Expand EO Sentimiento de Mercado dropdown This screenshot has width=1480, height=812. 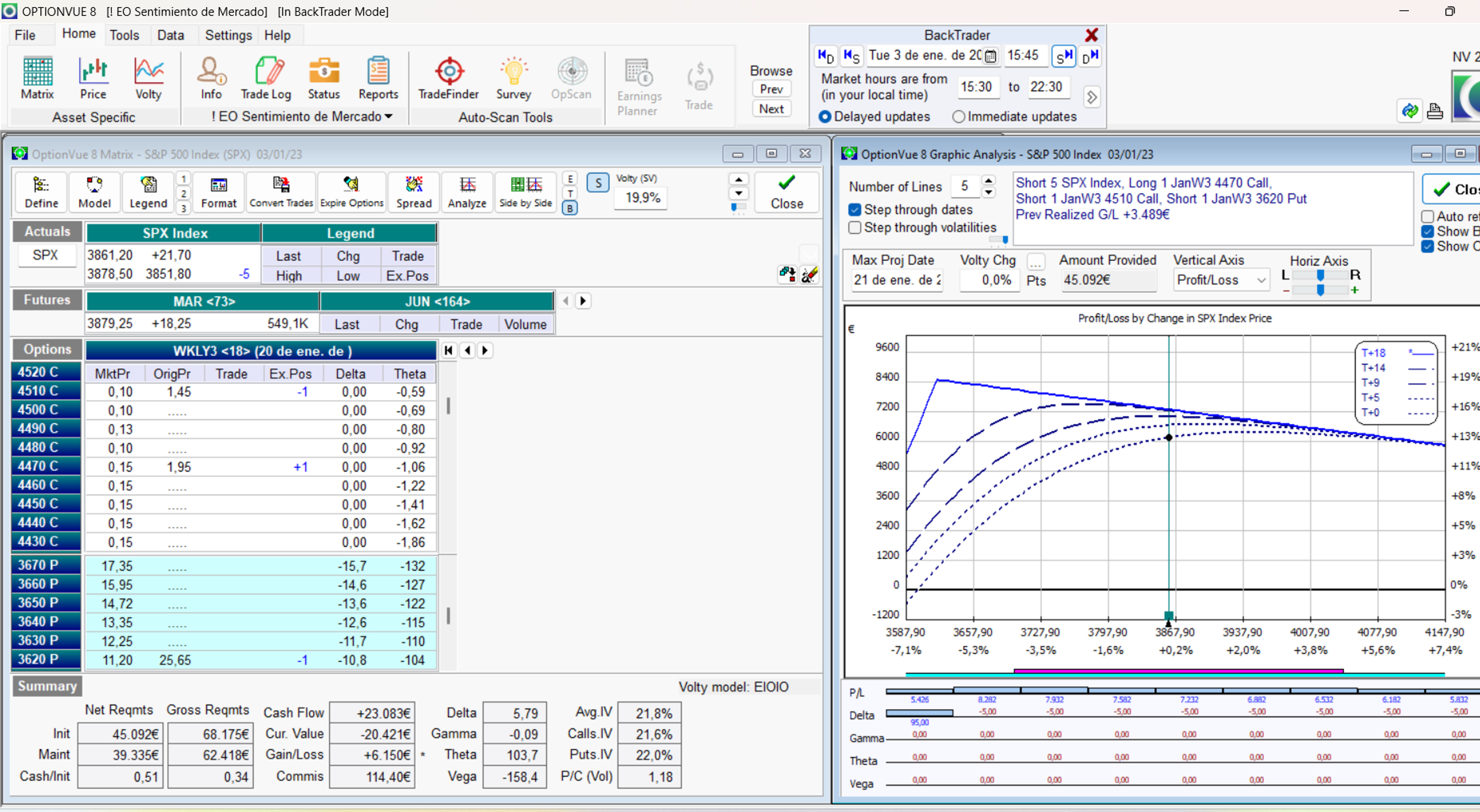389,117
